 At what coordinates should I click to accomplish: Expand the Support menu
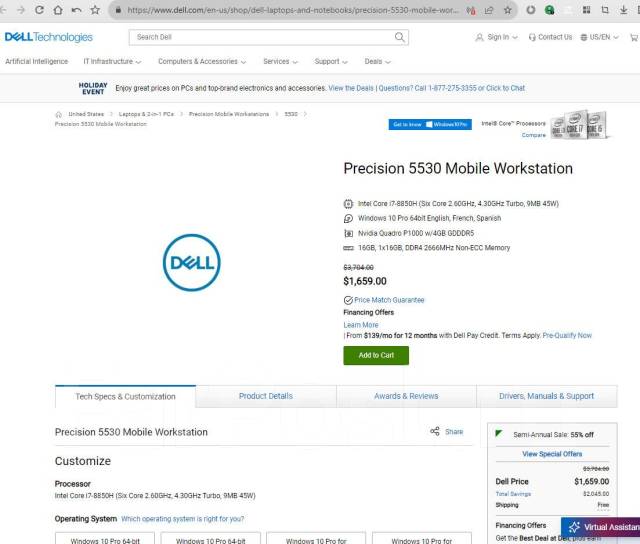tap(331, 62)
